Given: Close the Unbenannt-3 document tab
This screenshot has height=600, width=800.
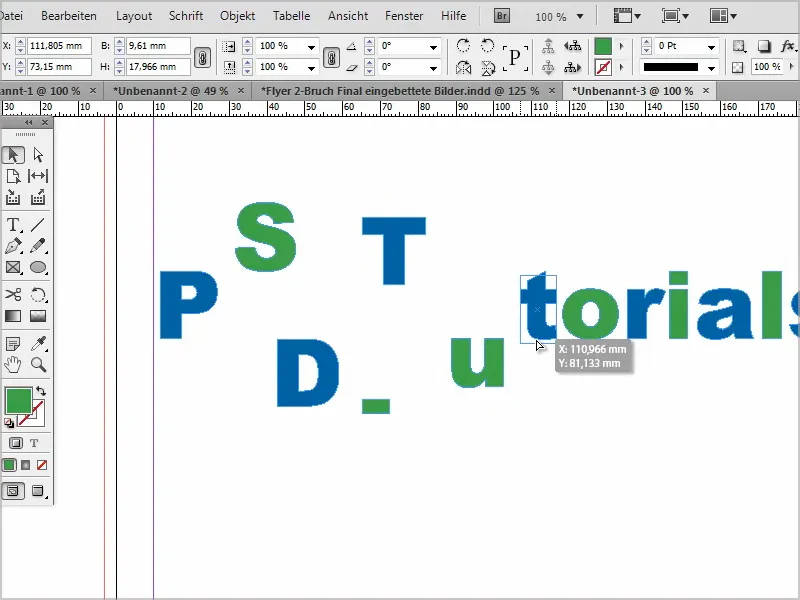Looking at the screenshot, I should [x=706, y=90].
